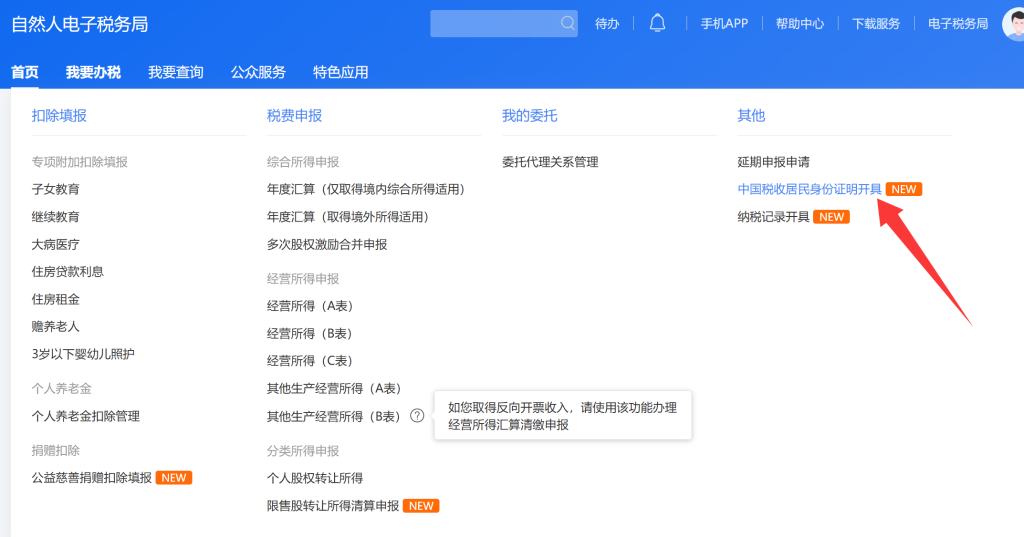1024x537 pixels.
Task: Click the question mark help icon
Action: click(417, 416)
